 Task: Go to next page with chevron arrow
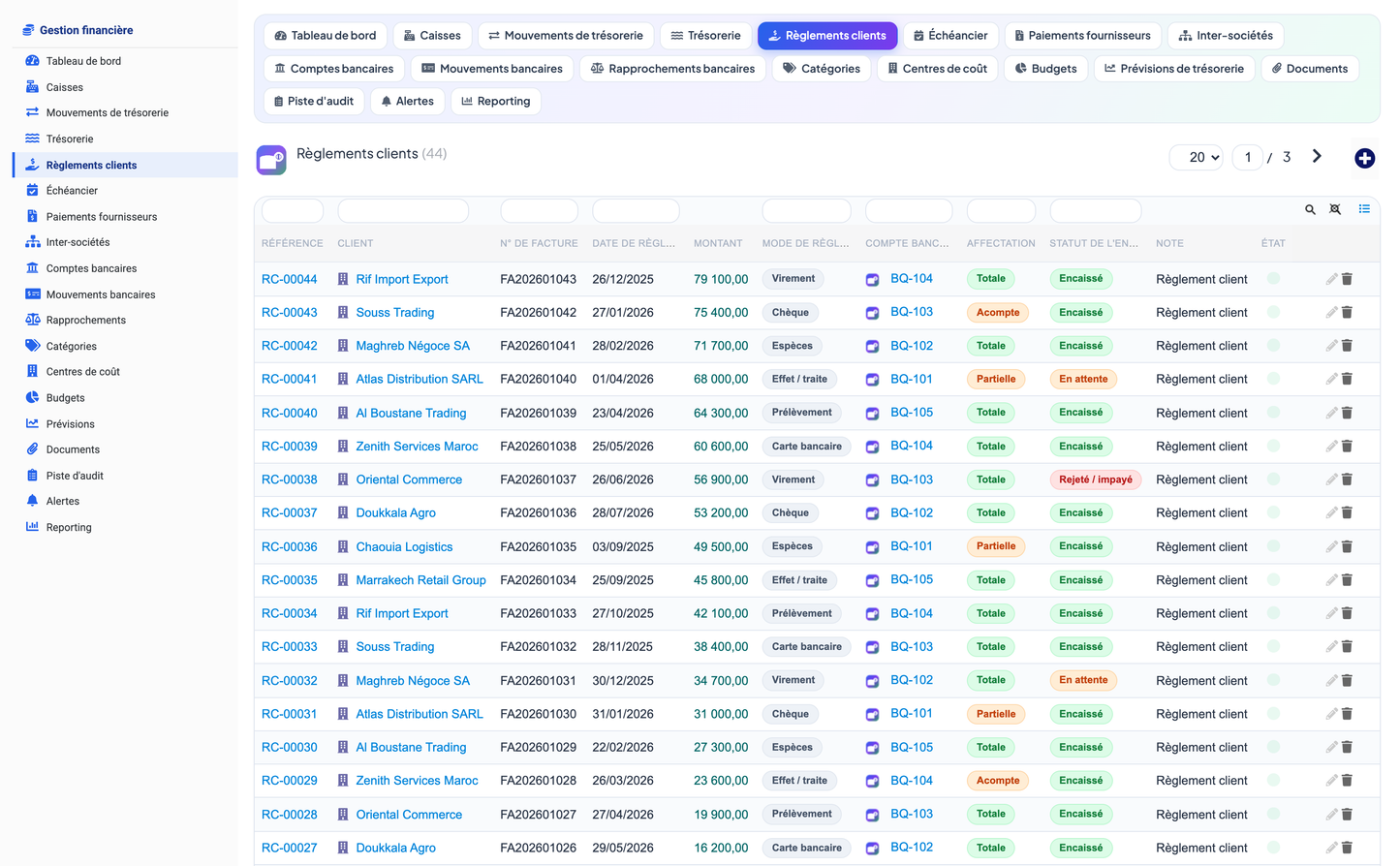(x=1317, y=156)
